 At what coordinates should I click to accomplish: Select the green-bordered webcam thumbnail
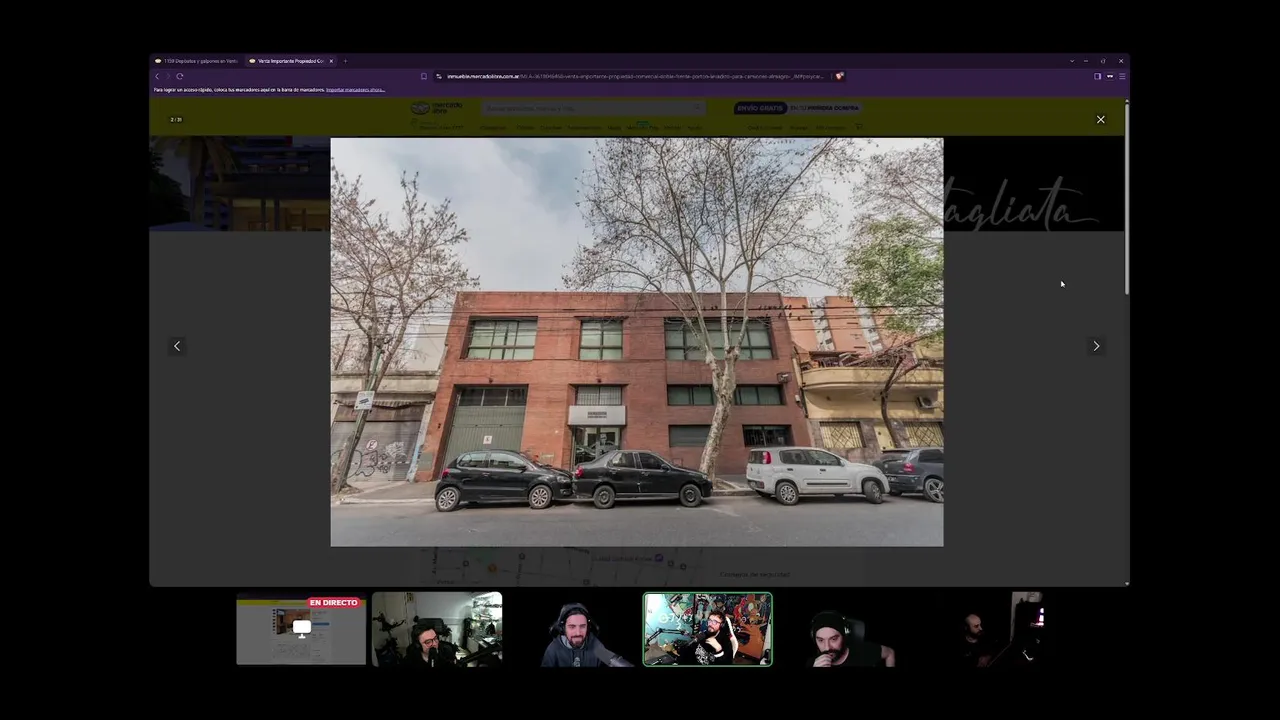coord(707,629)
